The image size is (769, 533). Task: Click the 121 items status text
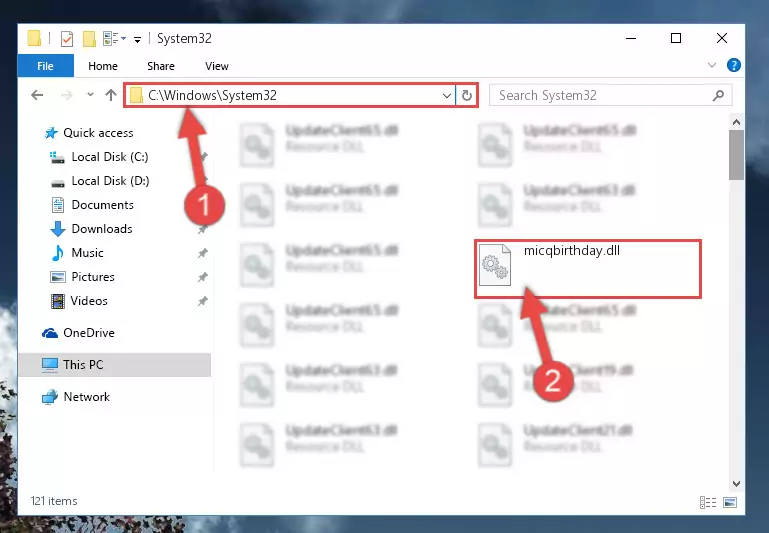click(54, 501)
